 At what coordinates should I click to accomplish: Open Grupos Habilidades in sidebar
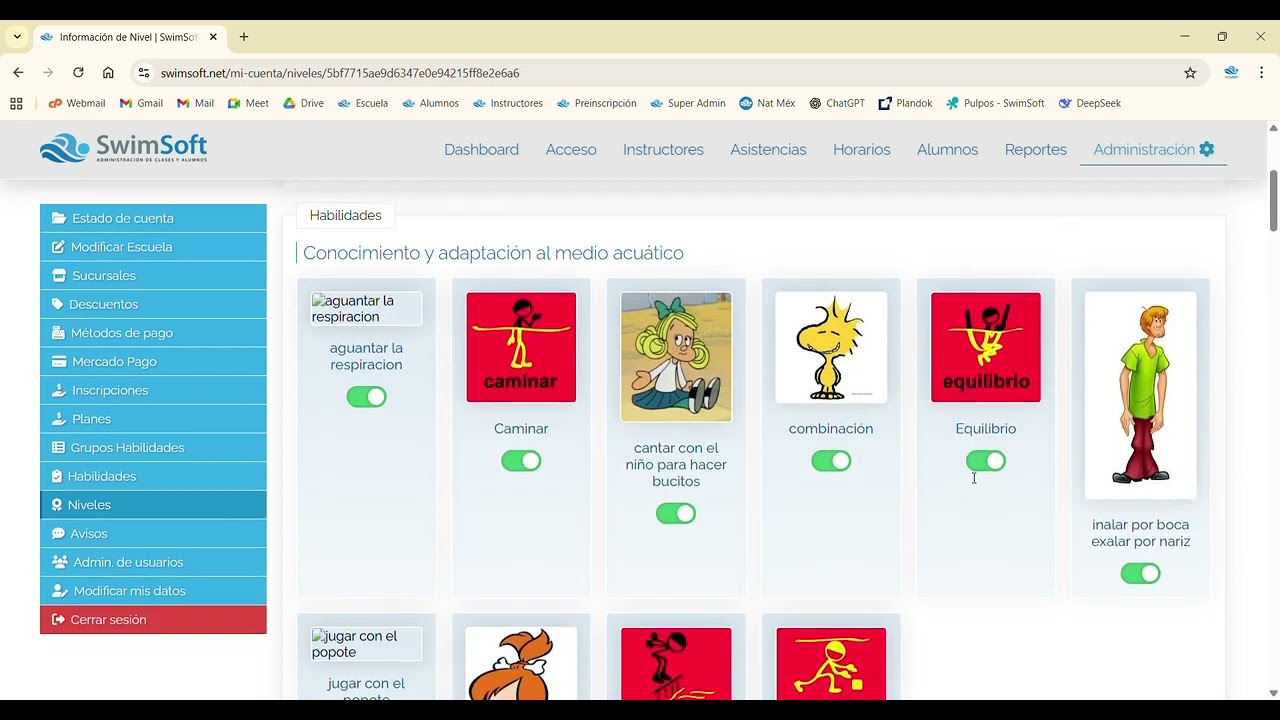point(153,447)
